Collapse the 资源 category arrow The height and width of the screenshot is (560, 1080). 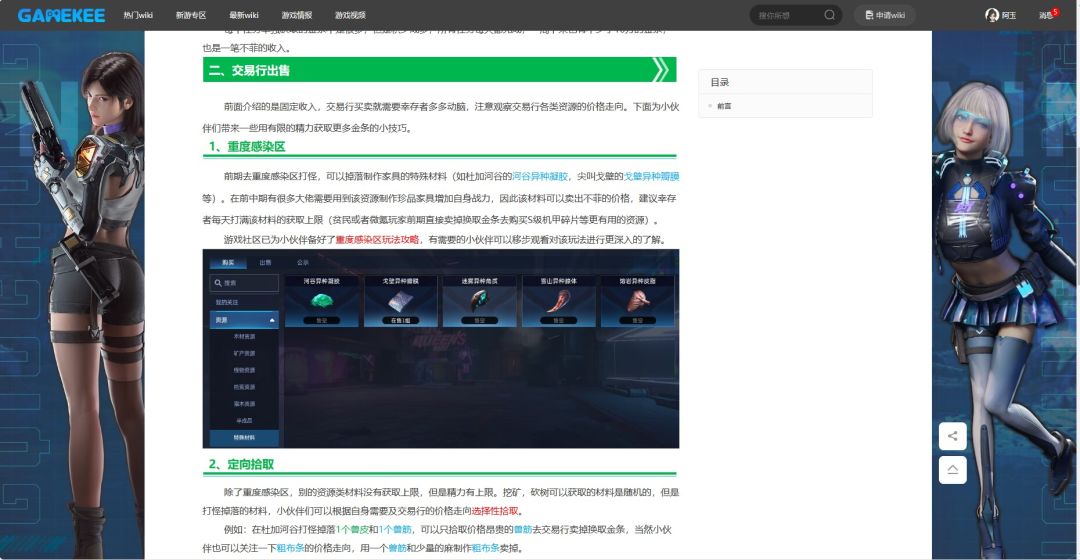point(272,320)
